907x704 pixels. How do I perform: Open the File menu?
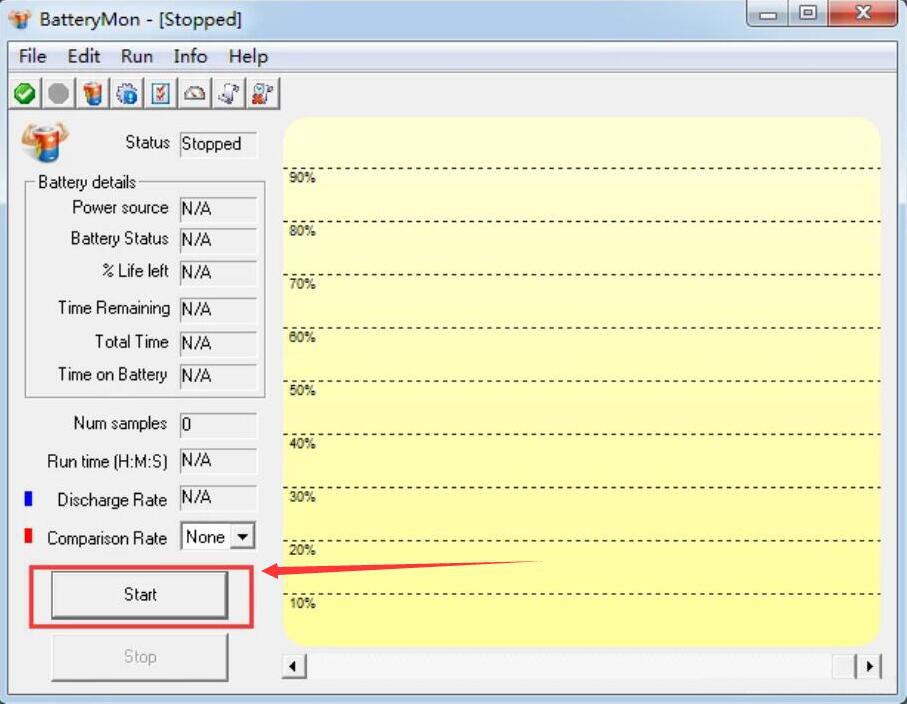(32, 57)
